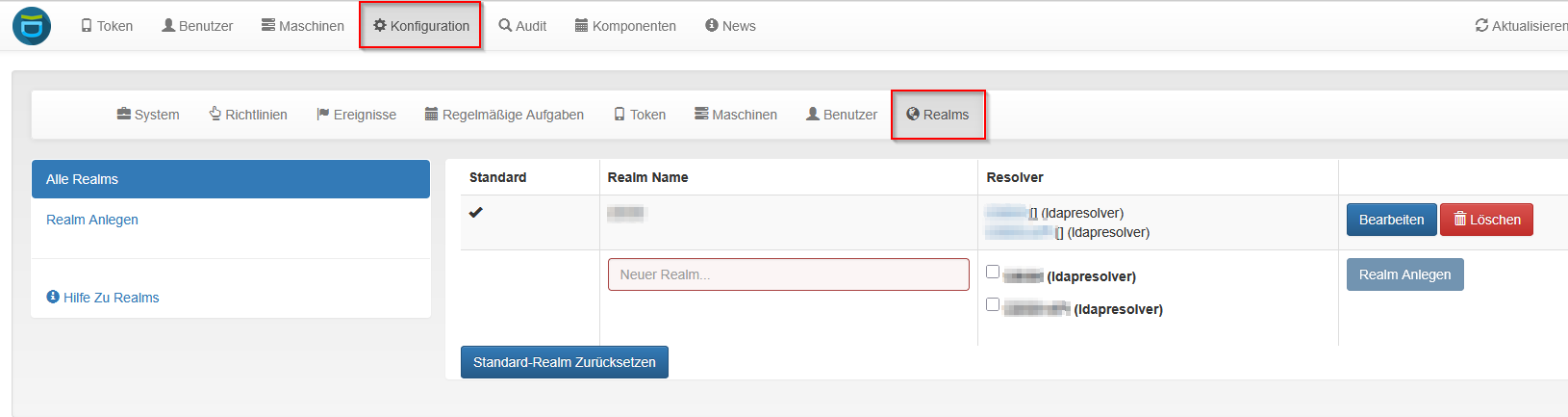Select the Realms globe tab

(938, 115)
